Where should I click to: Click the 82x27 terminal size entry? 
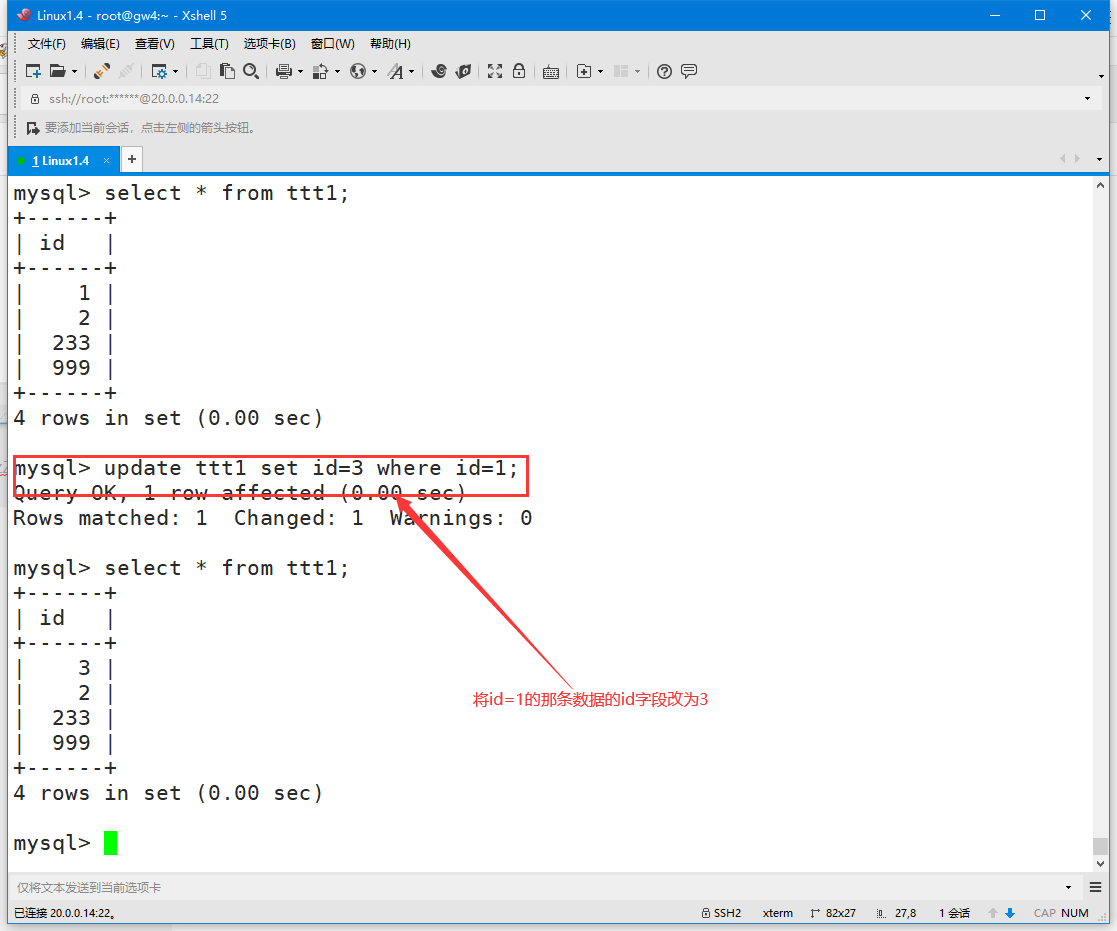pyautogui.click(x=833, y=913)
